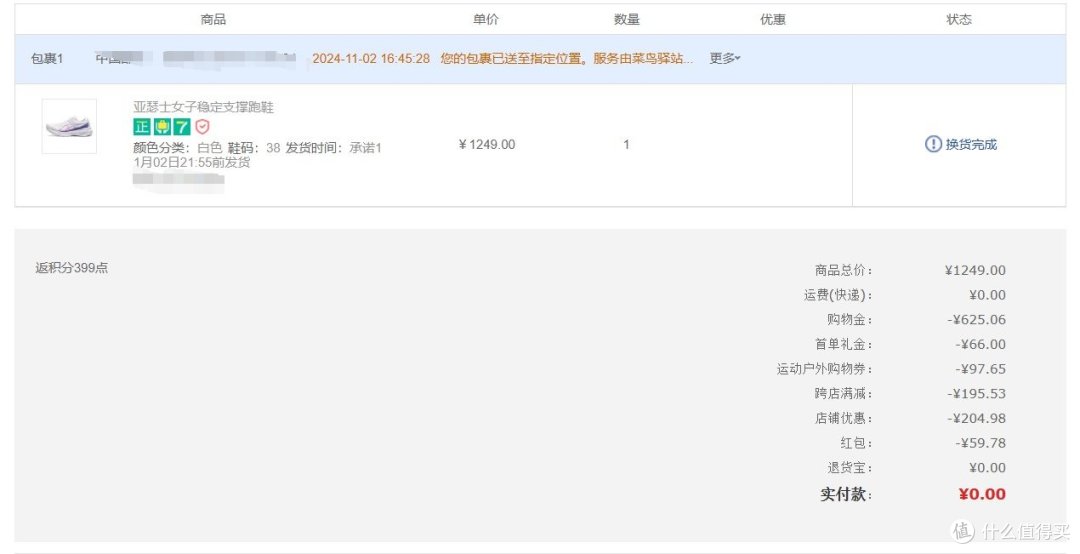The width and height of the screenshot is (1080, 554).
Task: Select the package delivery message text
Action: coord(566,59)
